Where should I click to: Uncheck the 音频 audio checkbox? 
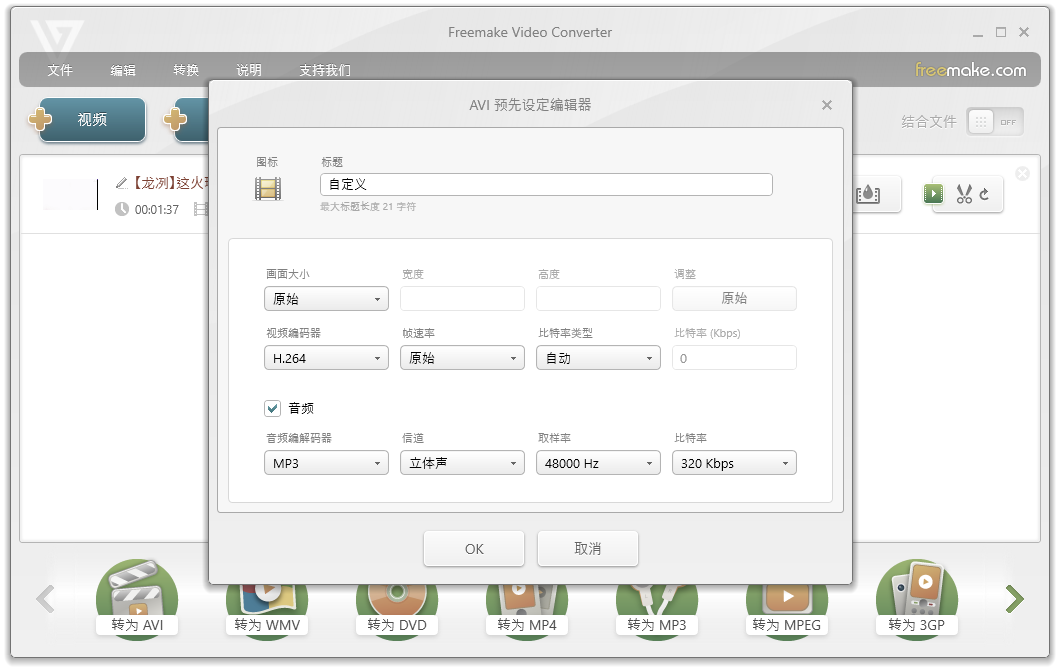273,408
